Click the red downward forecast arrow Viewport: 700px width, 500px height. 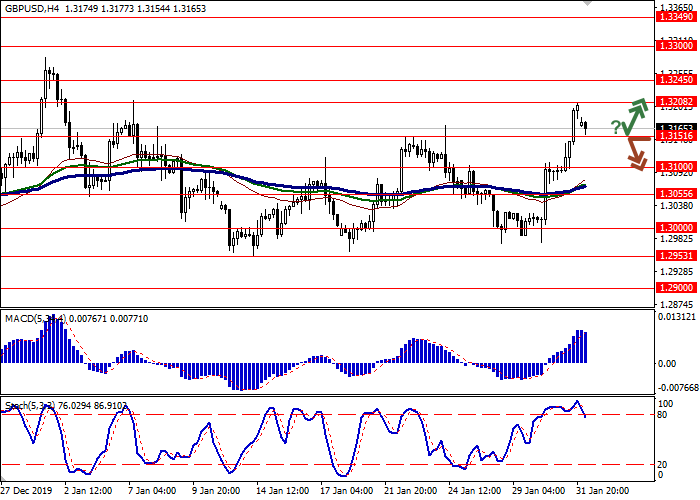pos(635,153)
